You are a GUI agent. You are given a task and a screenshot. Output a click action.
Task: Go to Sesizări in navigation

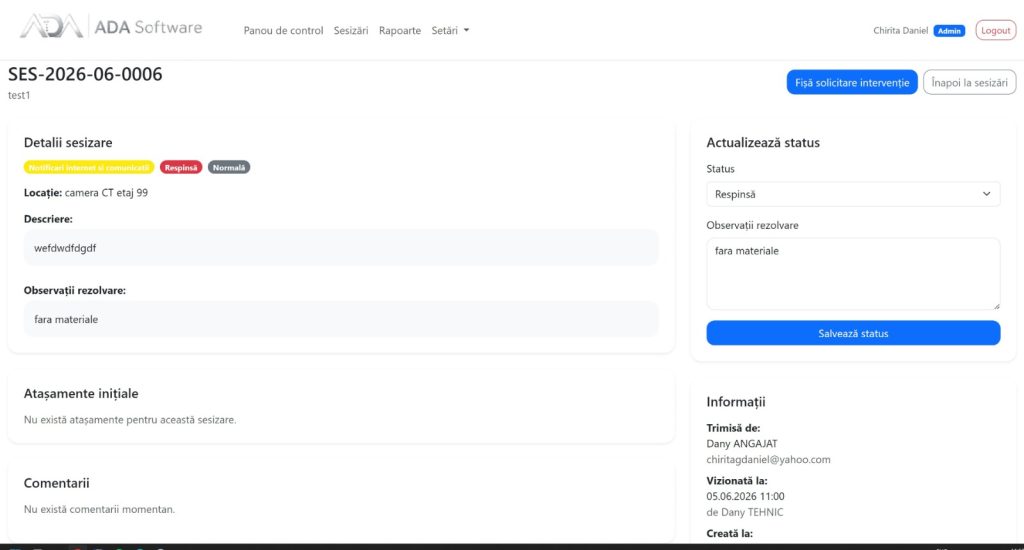351,31
